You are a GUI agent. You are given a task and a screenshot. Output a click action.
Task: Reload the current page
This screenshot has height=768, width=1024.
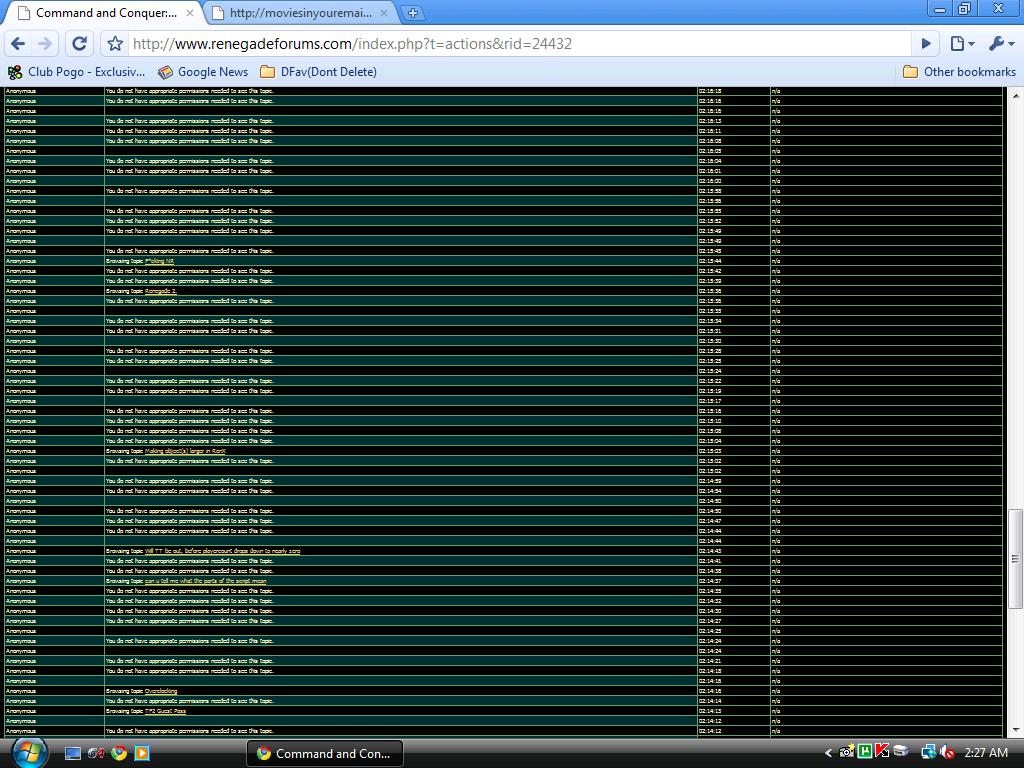(79, 43)
